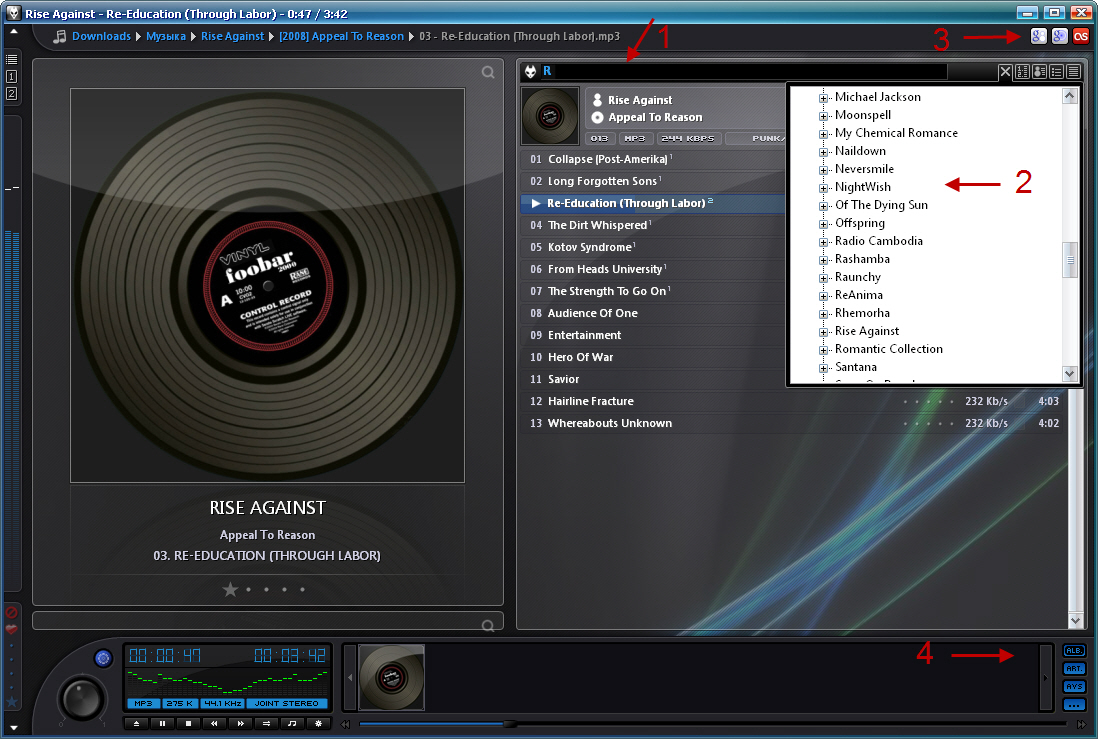
Task: Click the magnifier icon above the album art
Action: pos(487,72)
